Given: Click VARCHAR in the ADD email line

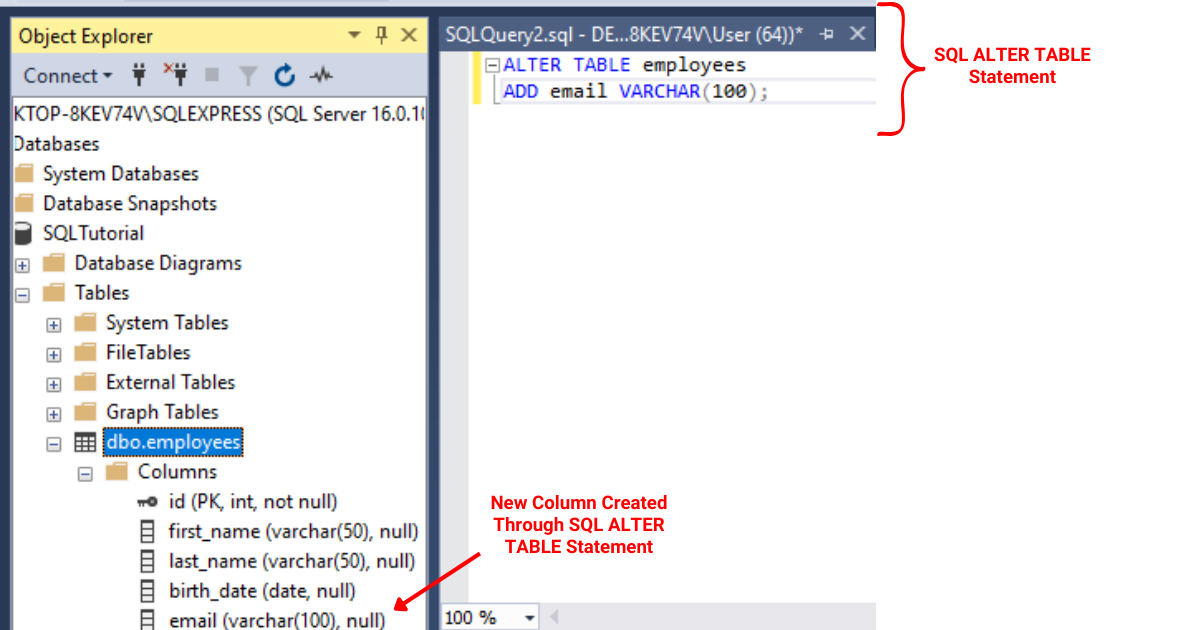Looking at the screenshot, I should [660, 91].
